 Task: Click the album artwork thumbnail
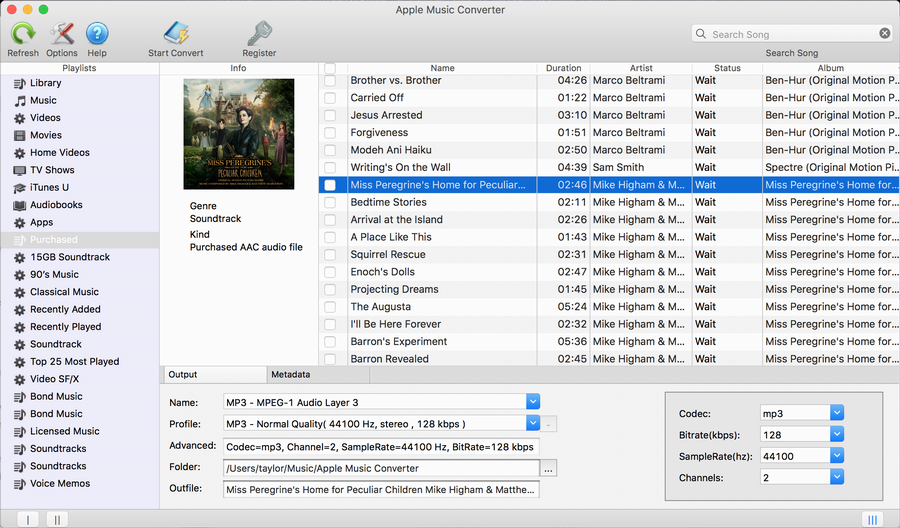[239, 134]
